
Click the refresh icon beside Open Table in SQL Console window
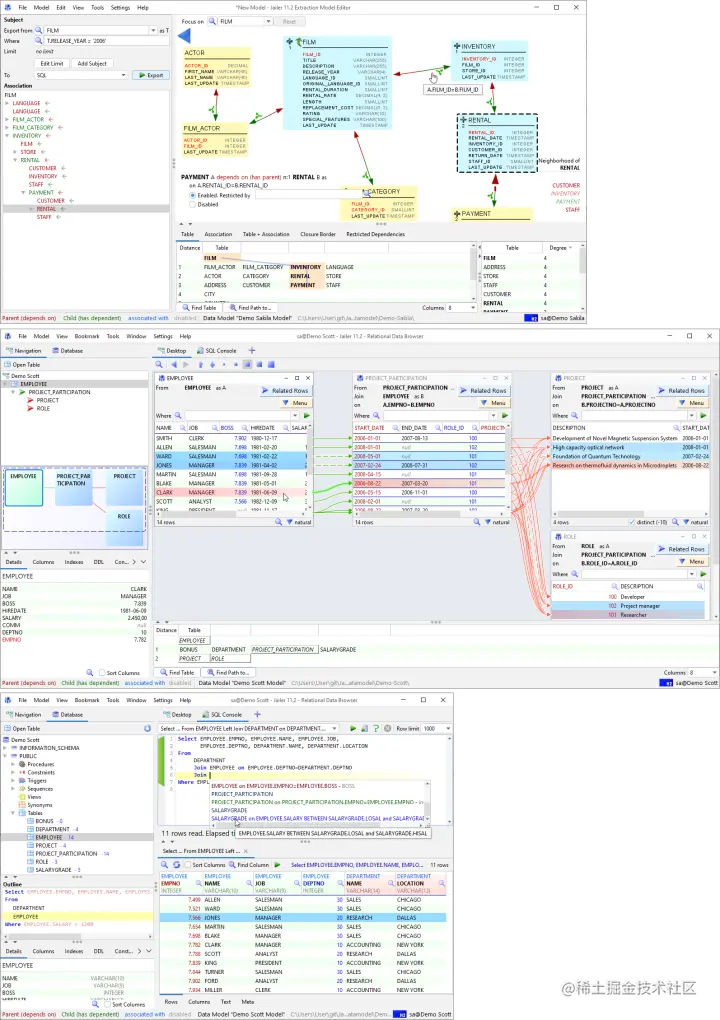point(148,729)
